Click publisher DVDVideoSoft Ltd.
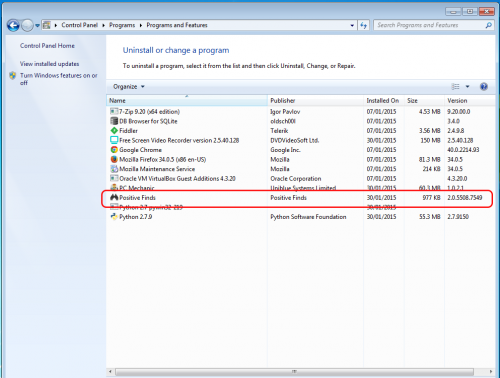Viewport: 500px width, 378px height. 295,140
